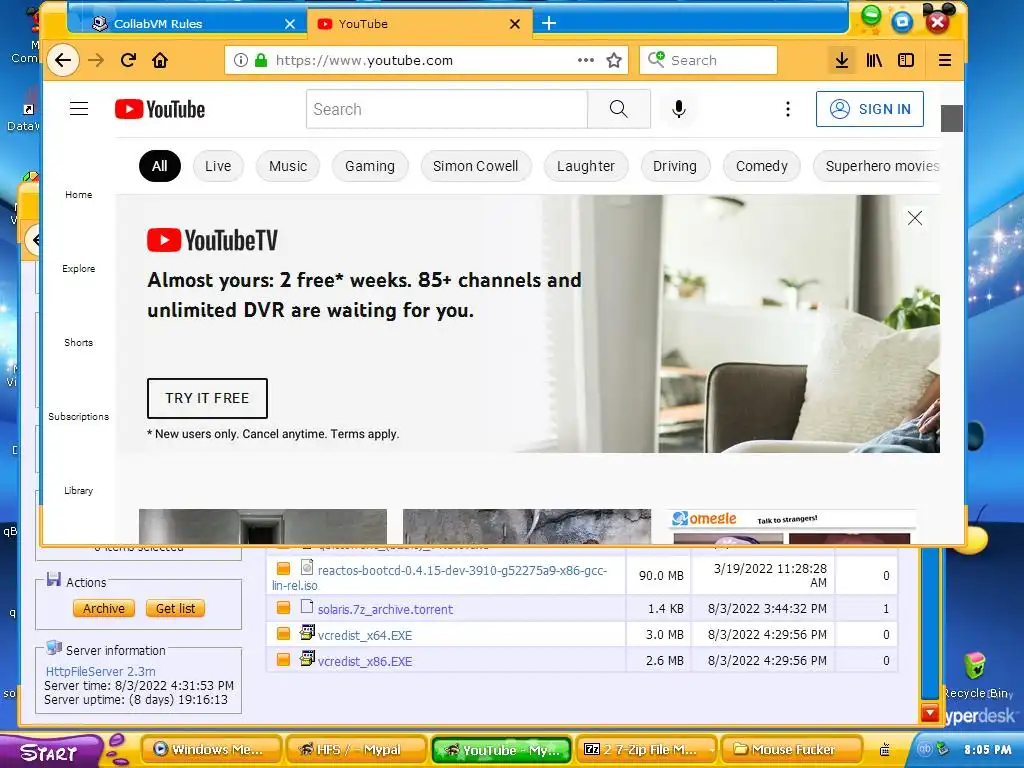Select the Driving filter chip
This screenshot has width=1024, height=768.
pyautogui.click(x=675, y=166)
